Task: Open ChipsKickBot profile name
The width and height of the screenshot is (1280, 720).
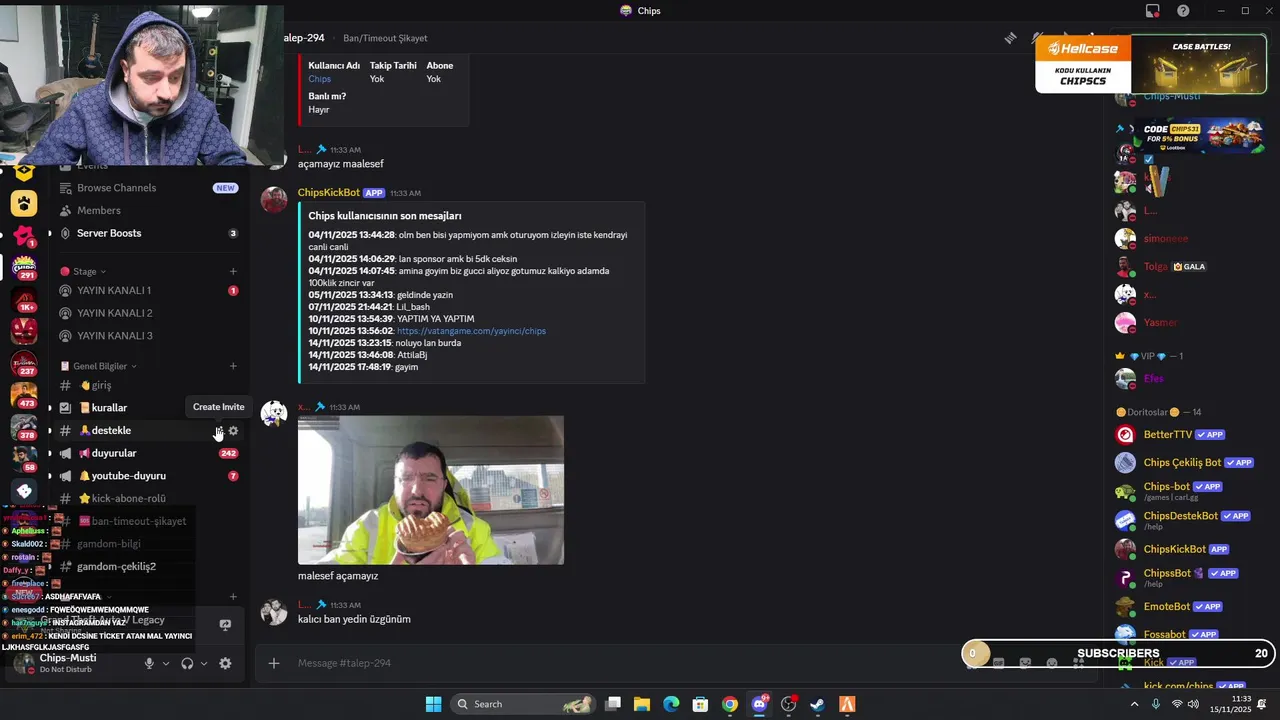Action: click(328, 193)
